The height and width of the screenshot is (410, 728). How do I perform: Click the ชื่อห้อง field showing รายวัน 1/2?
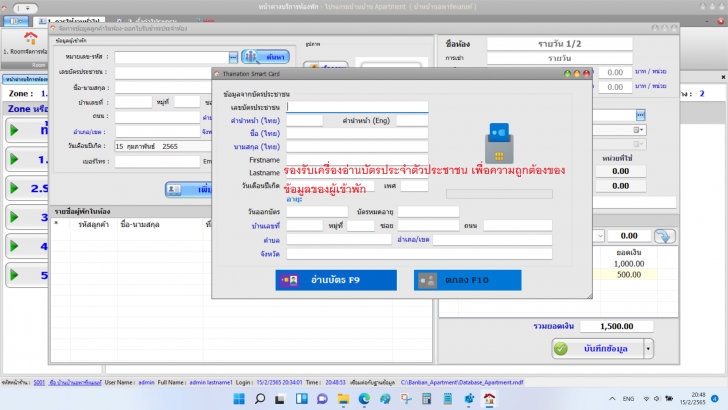tap(559, 44)
